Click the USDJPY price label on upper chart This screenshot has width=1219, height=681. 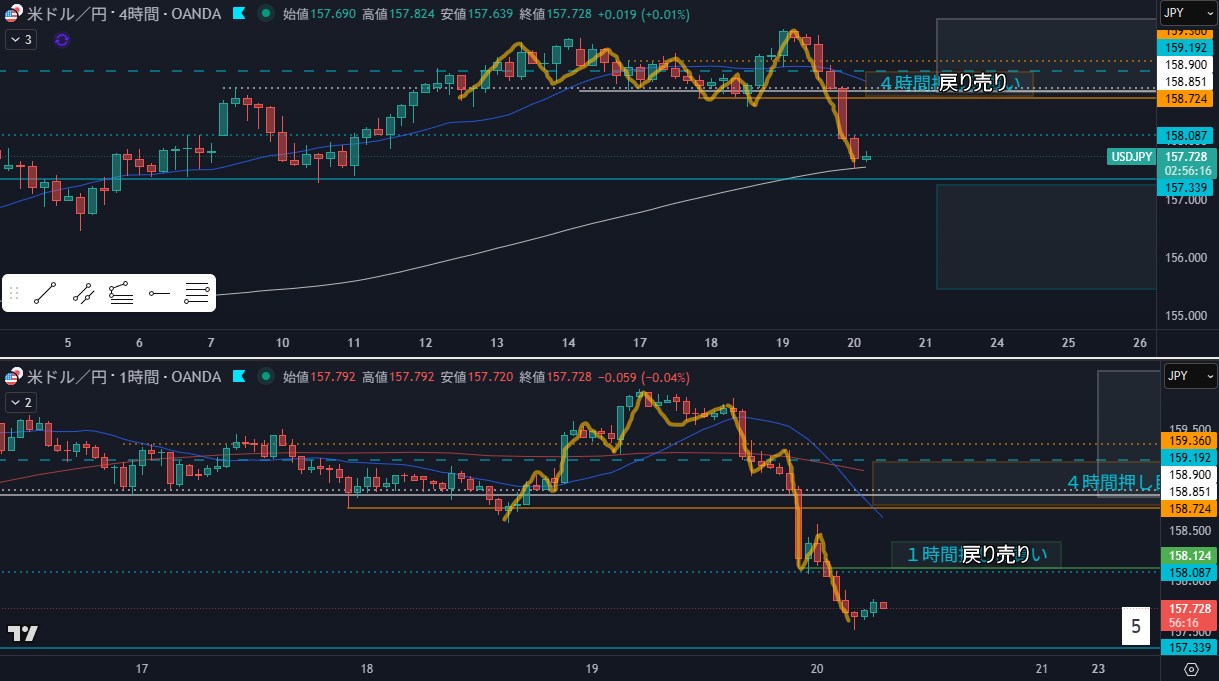1131,157
